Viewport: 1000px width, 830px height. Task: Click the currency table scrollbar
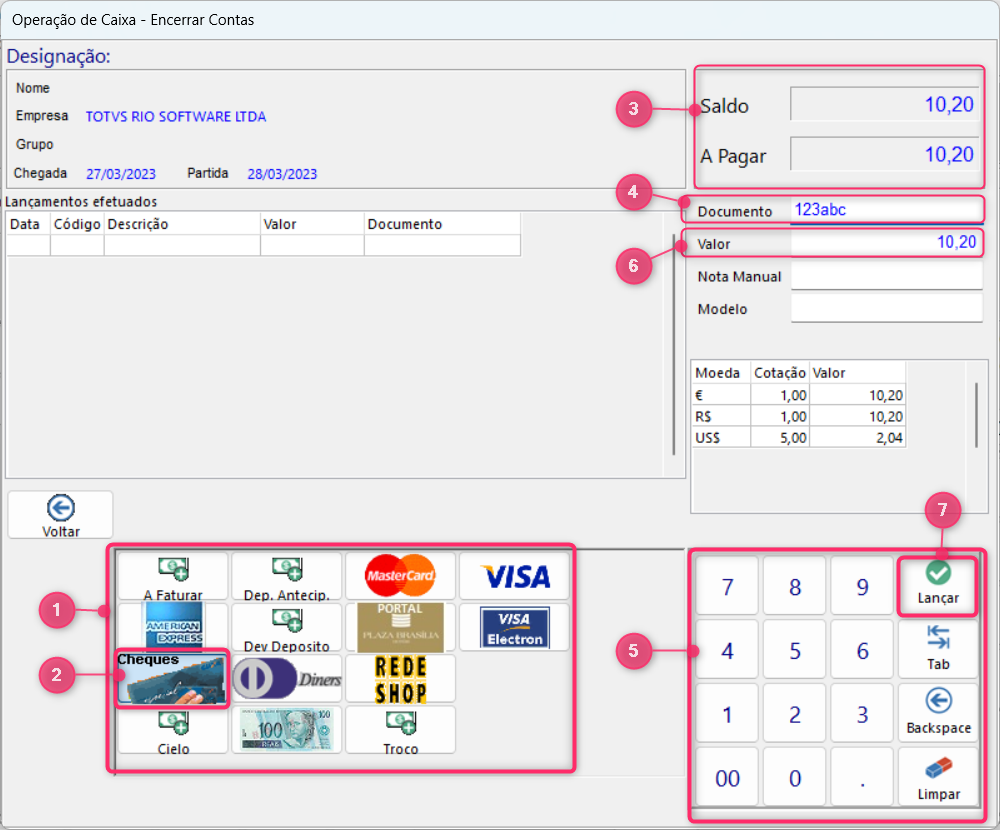[x=976, y=415]
